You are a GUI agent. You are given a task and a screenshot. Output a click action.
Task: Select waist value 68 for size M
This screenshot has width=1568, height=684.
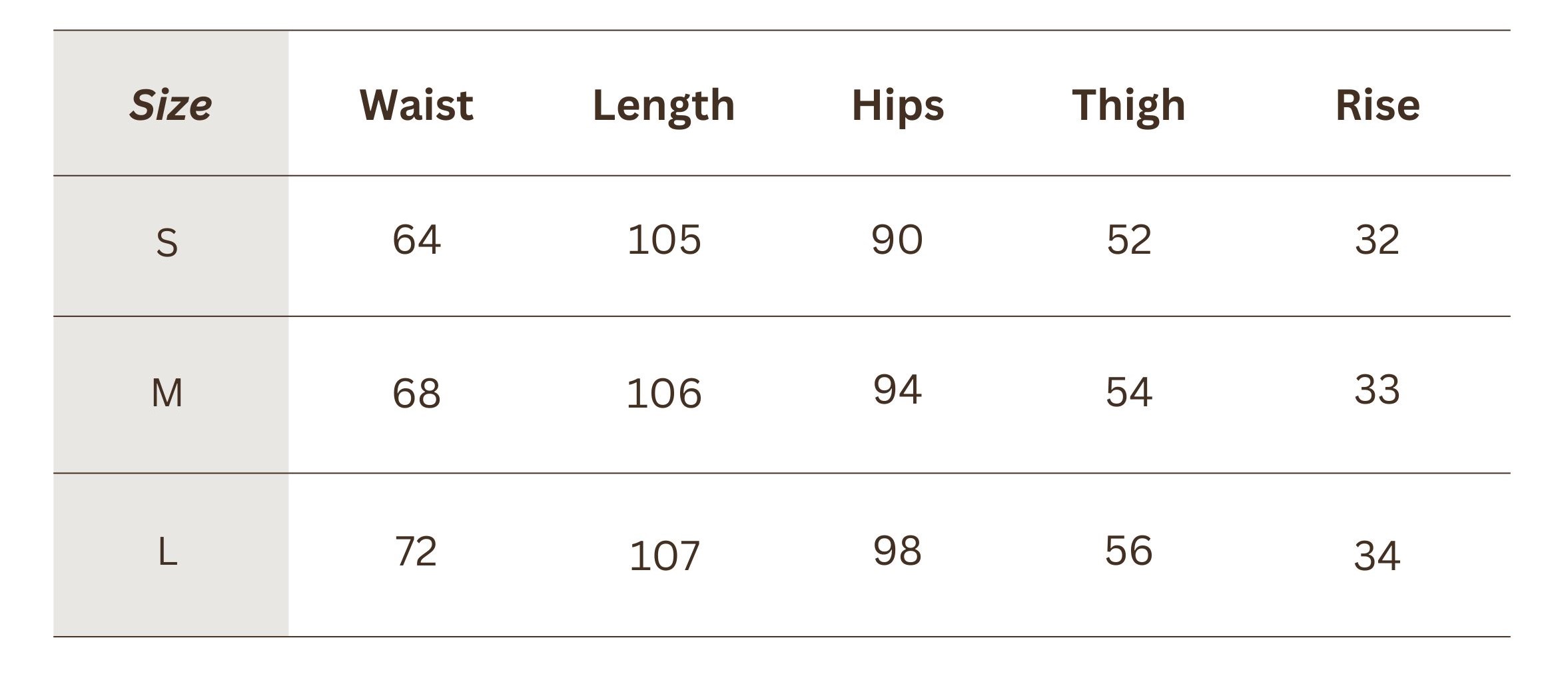click(x=416, y=393)
